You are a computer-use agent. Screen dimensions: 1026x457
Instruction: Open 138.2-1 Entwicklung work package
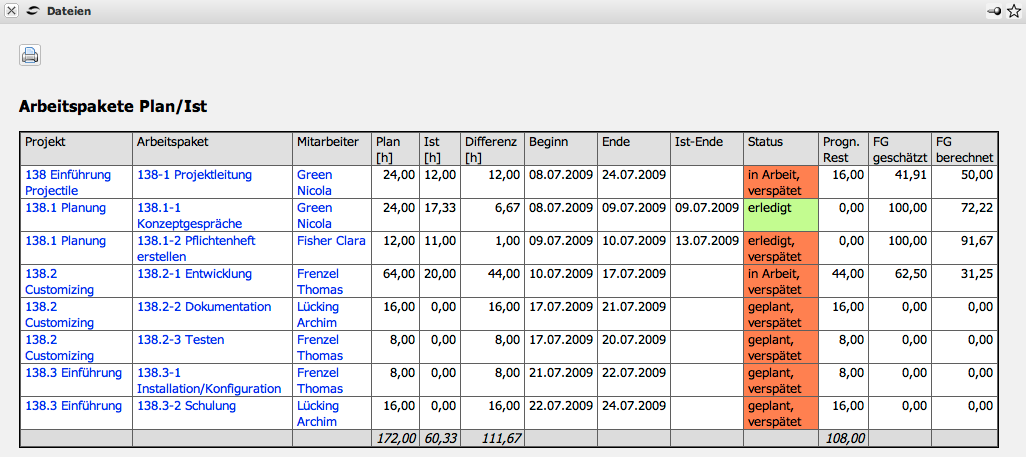194,274
